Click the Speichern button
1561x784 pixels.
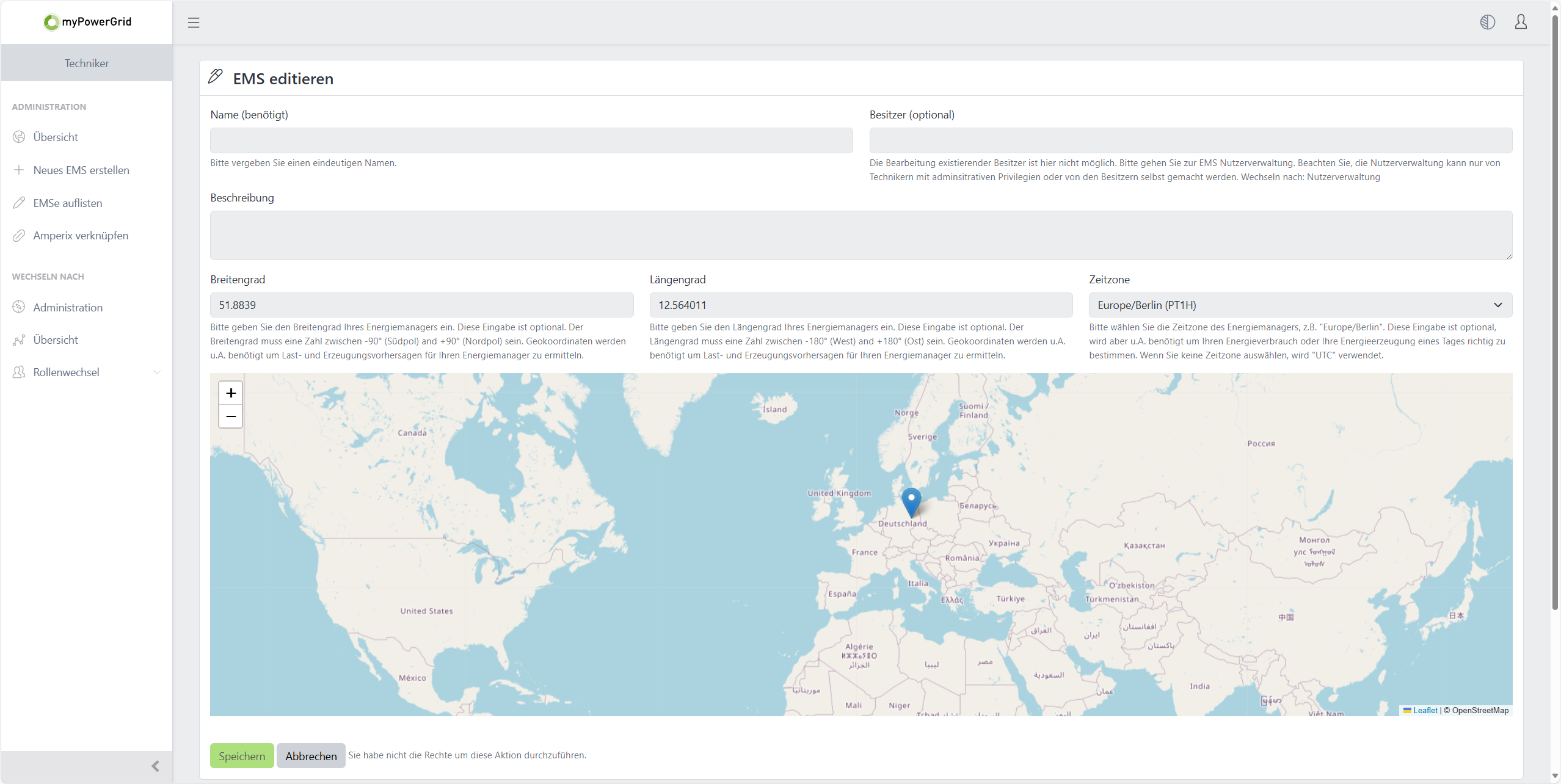tap(242, 756)
